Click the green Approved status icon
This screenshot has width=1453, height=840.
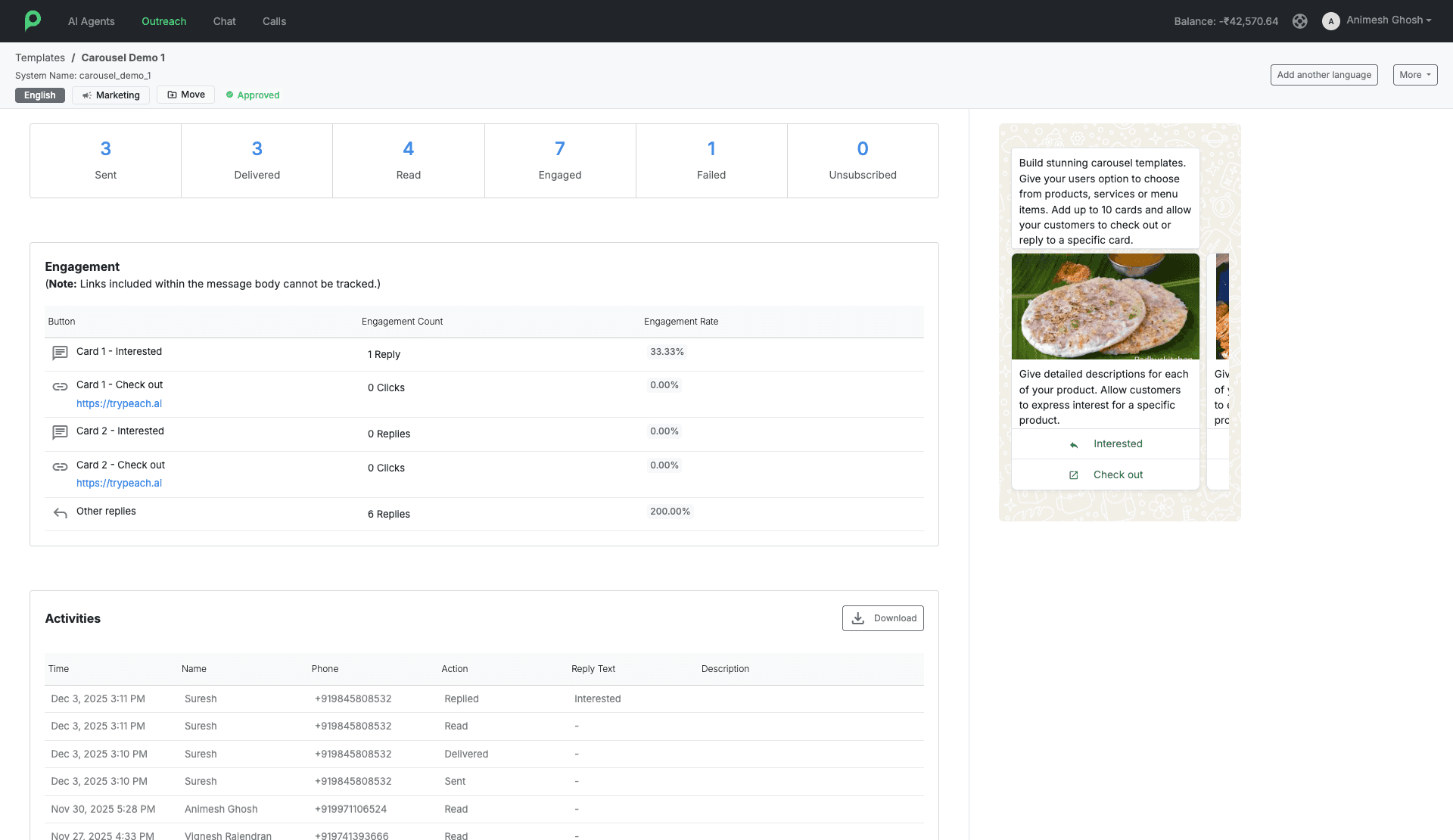coord(229,95)
